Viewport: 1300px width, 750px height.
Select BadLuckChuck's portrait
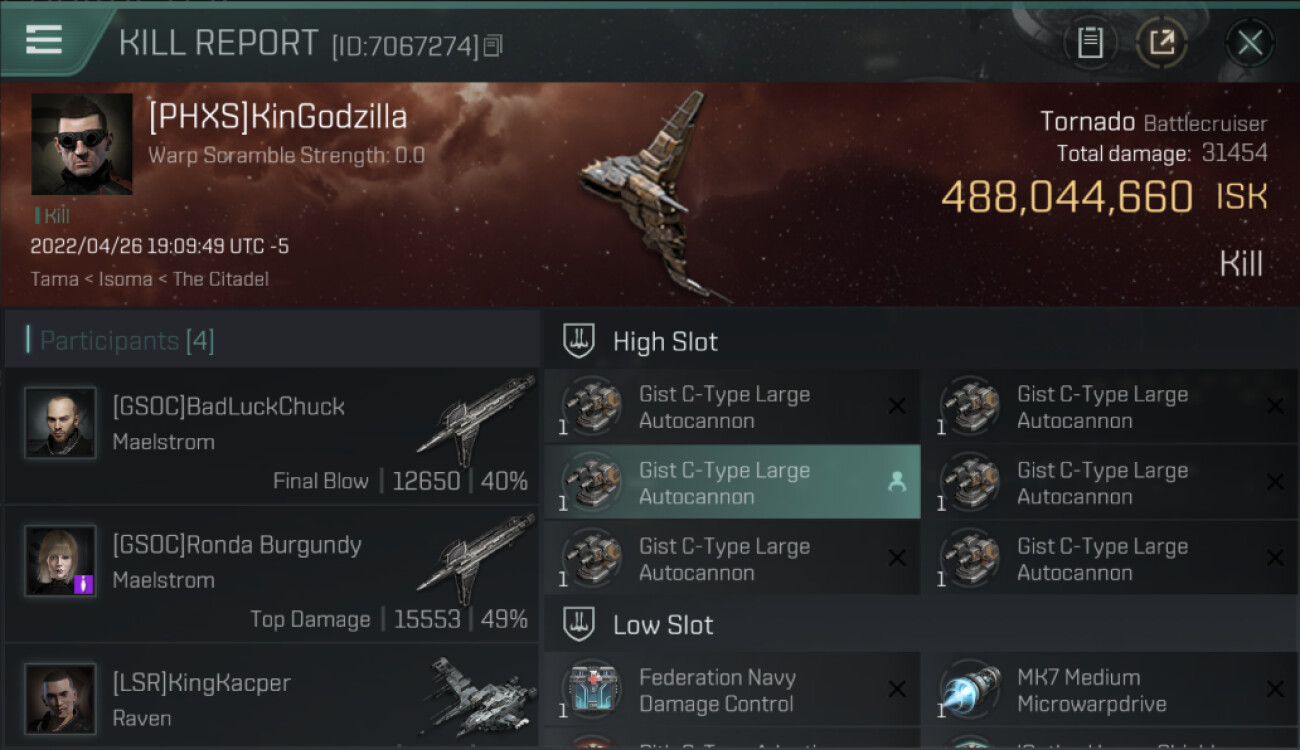click(x=60, y=423)
